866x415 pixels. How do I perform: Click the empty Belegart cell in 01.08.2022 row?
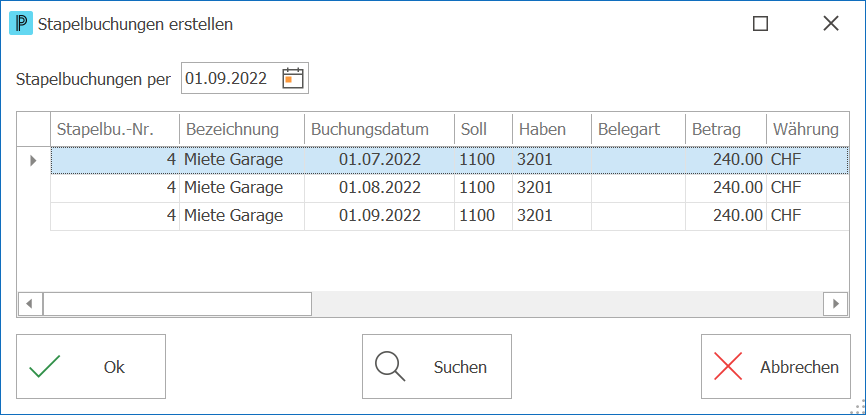coord(639,188)
